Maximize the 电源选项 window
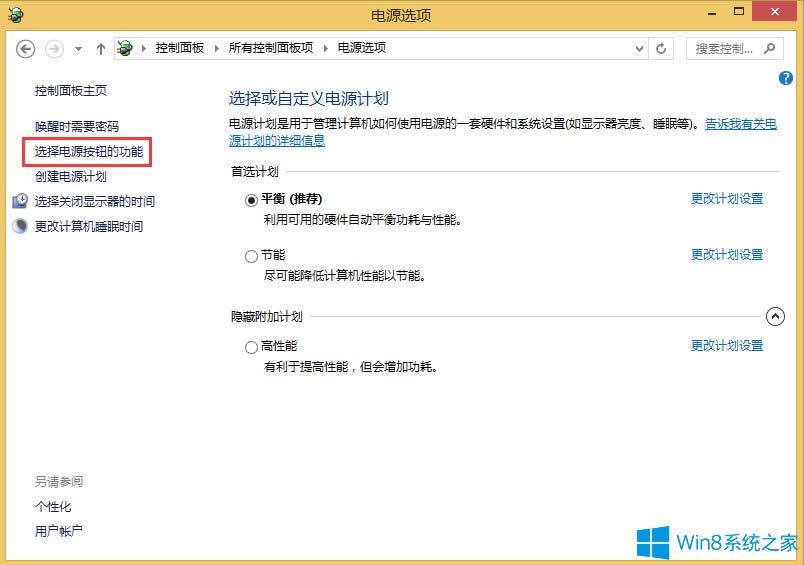804x565 pixels. tap(739, 12)
